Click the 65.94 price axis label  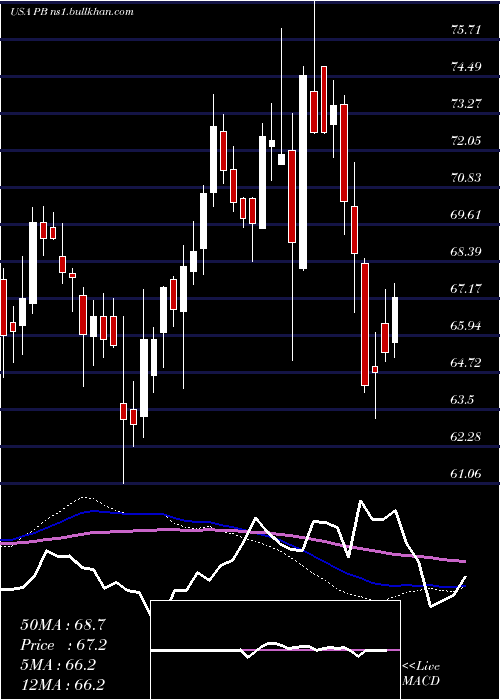coord(467,326)
